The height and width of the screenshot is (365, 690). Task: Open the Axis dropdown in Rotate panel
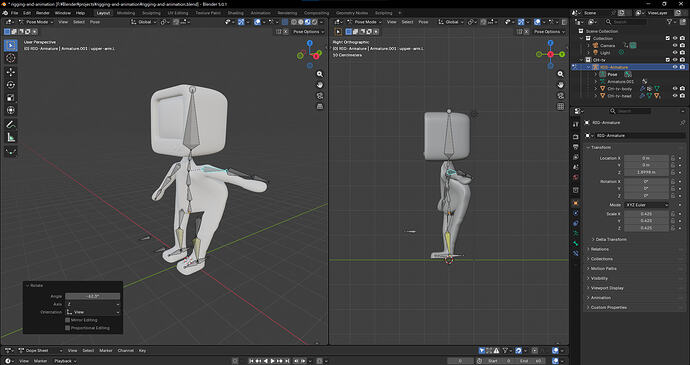93,304
